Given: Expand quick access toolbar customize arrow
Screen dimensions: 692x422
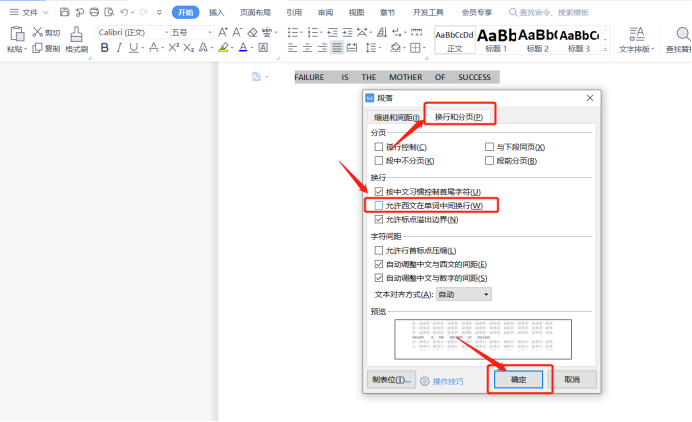Looking at the screenshot, I should tap(159, 12).
